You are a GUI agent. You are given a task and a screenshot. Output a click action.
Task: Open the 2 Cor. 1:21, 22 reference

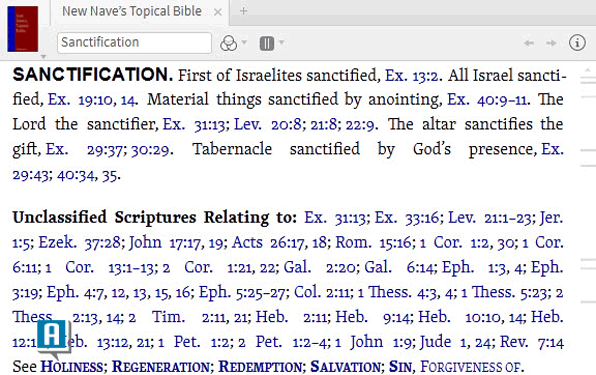point(220,267)
